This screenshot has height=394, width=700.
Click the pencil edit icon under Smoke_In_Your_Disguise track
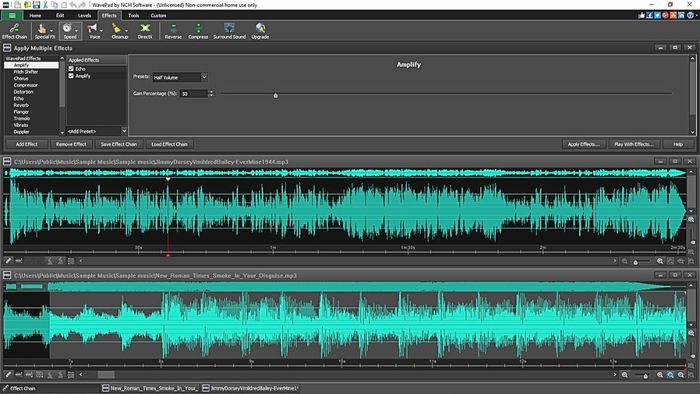point(8,374)
